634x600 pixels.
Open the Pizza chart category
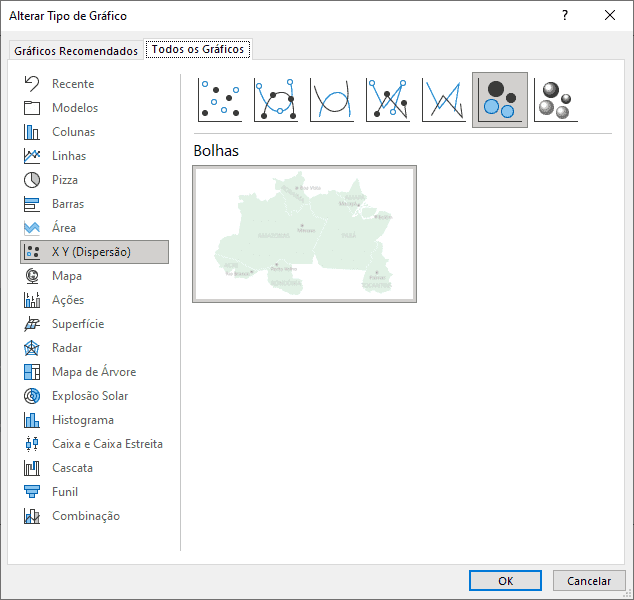point(64,180)
